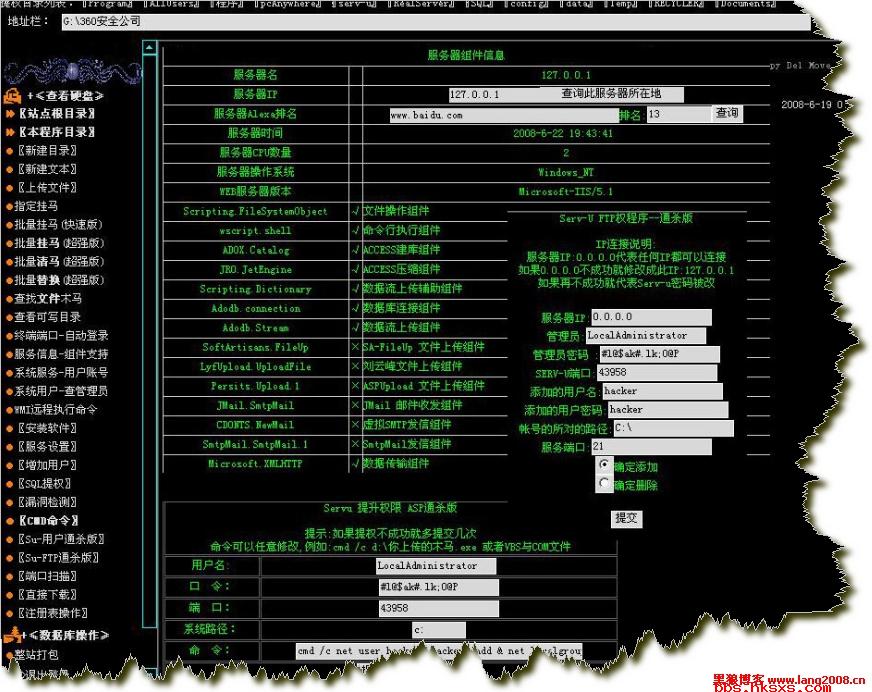Open 查找文件木马 entry
Viewport: 872px width, 692px height.
pos(48,298)
